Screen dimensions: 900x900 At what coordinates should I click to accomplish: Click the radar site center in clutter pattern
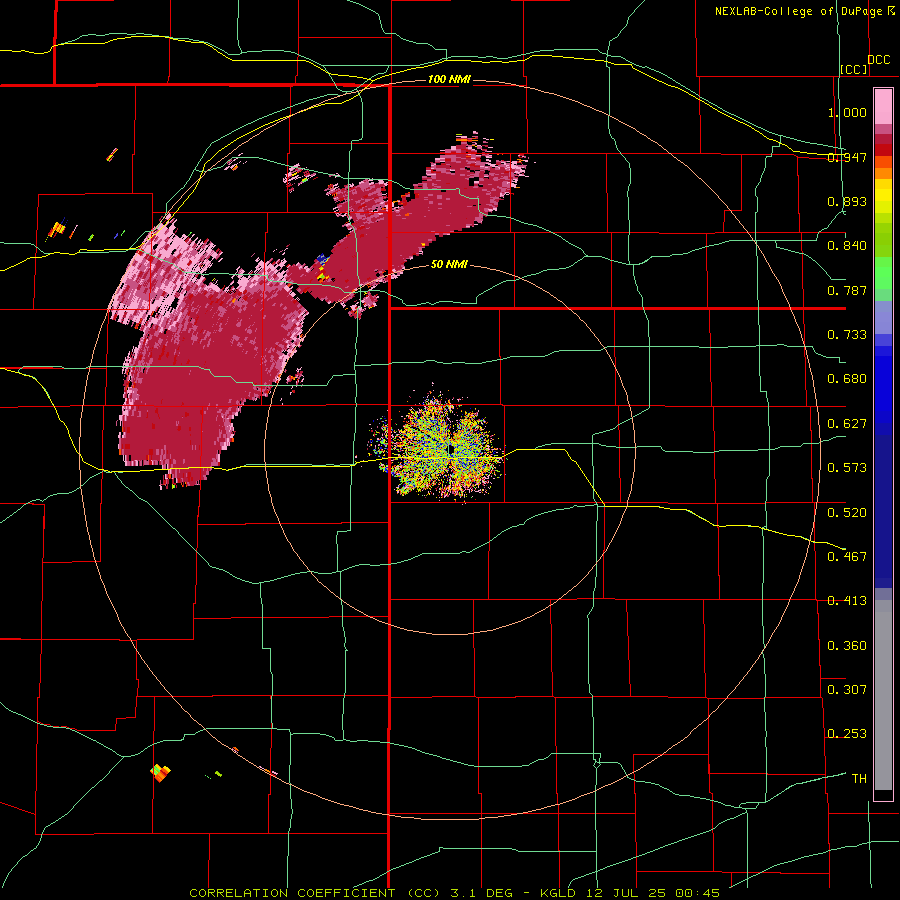[451, 449]
